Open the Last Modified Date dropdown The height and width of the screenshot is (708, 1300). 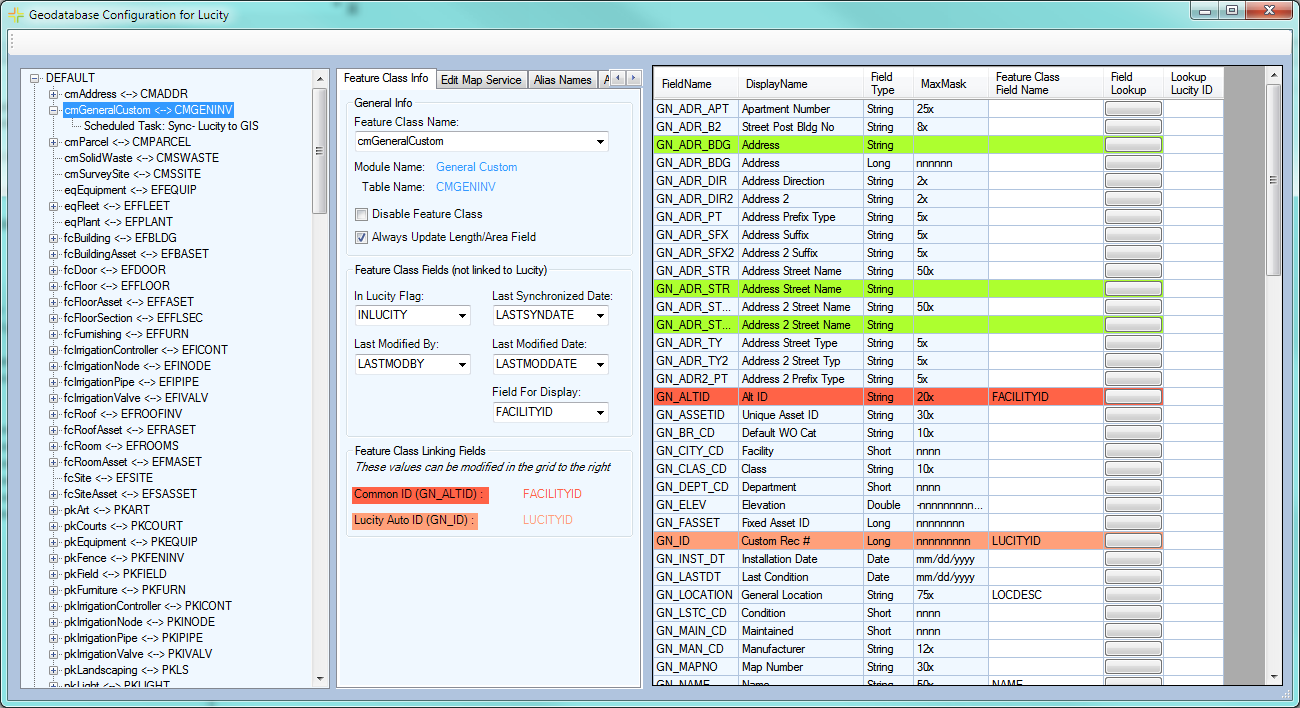600,364
